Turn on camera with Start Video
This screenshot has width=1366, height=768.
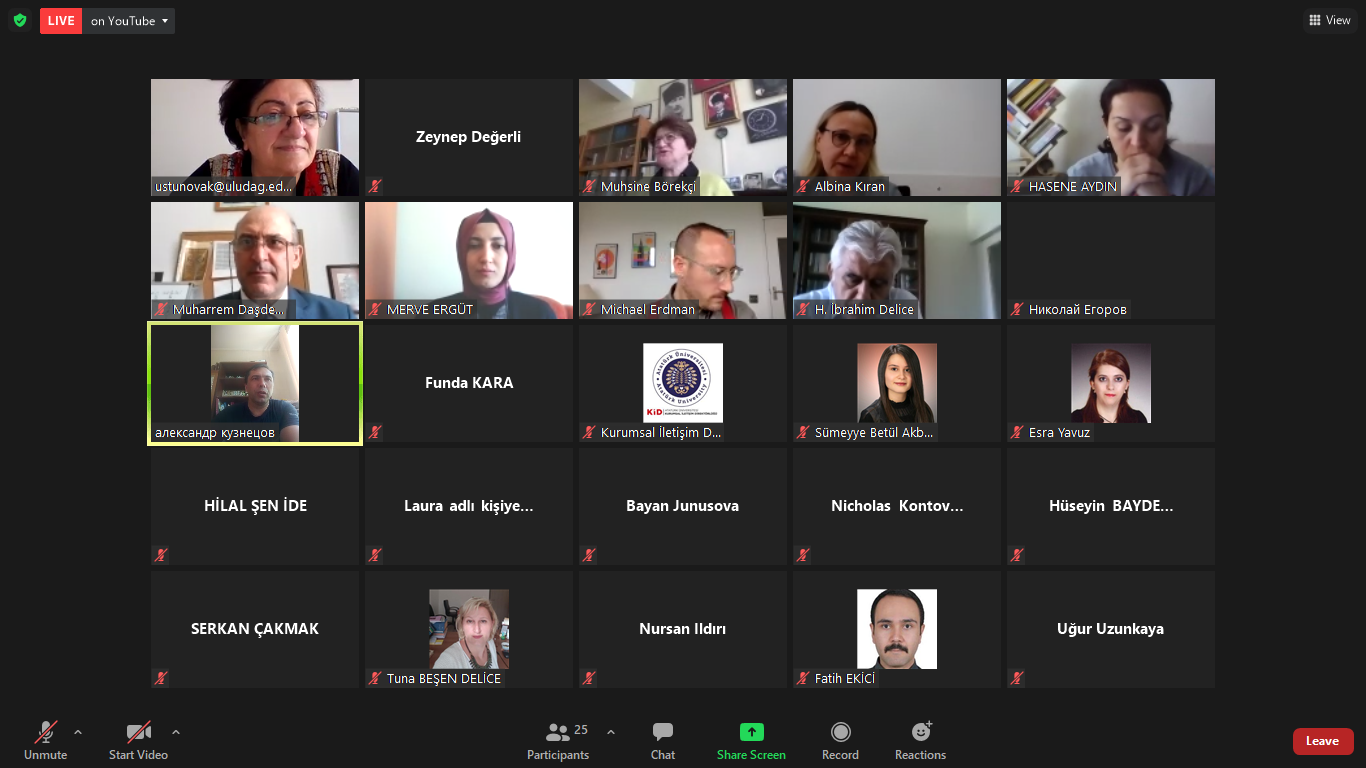(x=138, y=740)
